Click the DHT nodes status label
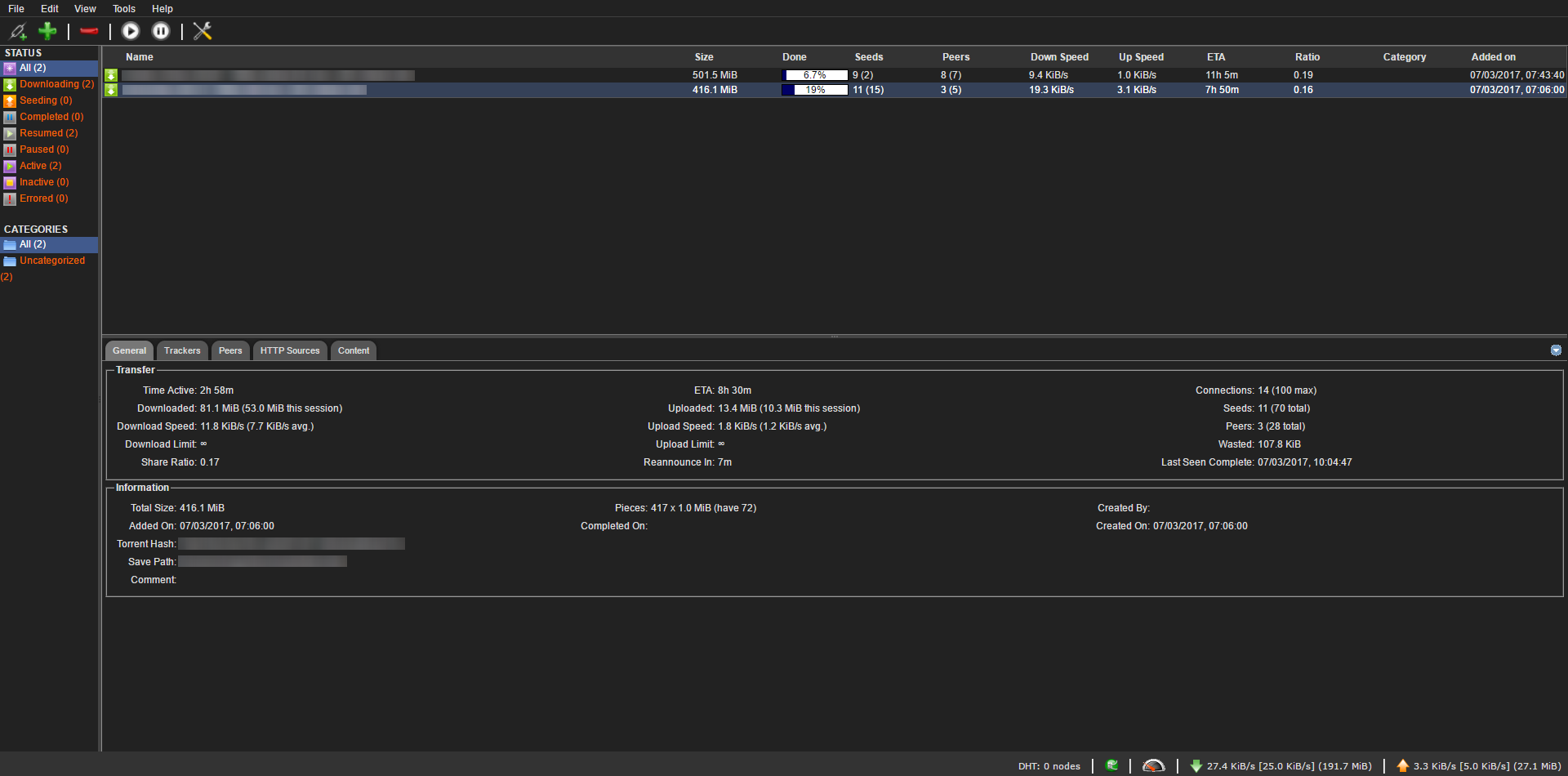This screenshot has height=776, width=1568. pos(1049,765)
